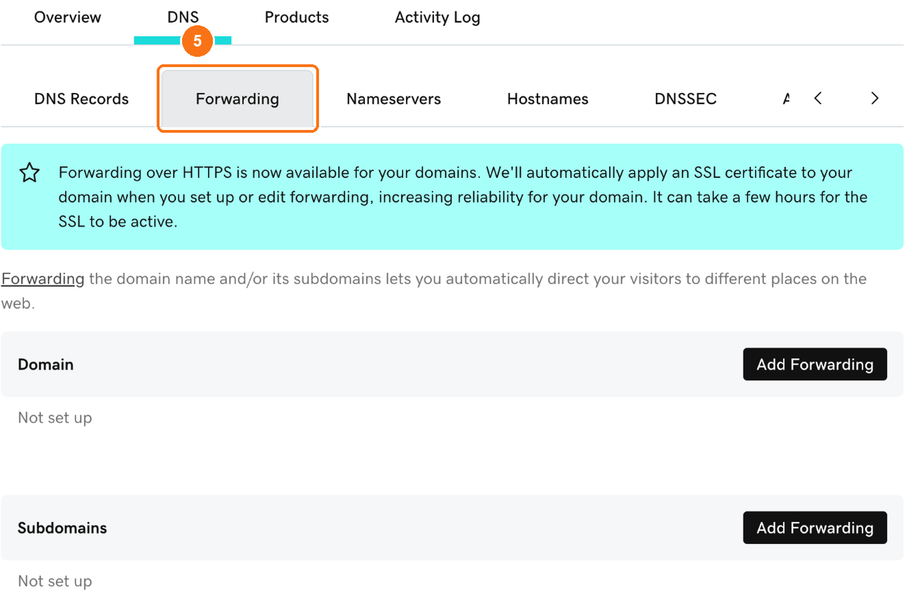Click the star icon in the HTTPS notice
Image resolution: width=920 pixels, height=613 pixels.
[x=29, y=172]
